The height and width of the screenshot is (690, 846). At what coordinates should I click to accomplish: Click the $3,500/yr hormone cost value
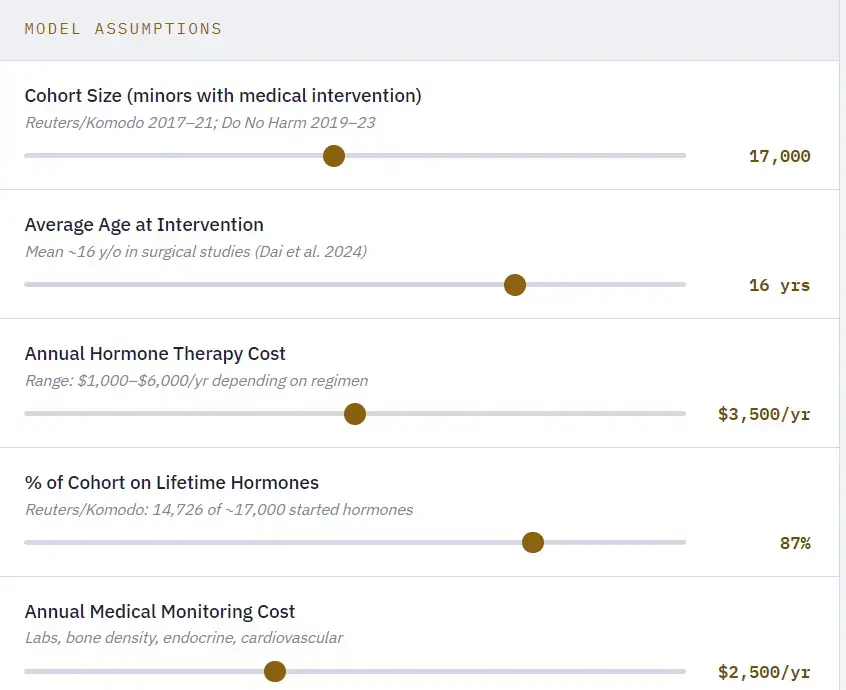click(x=764, y=414)
